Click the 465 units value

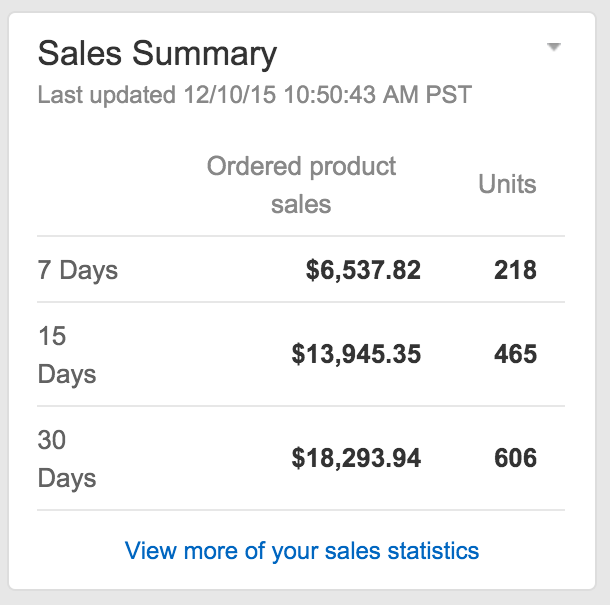515,354
